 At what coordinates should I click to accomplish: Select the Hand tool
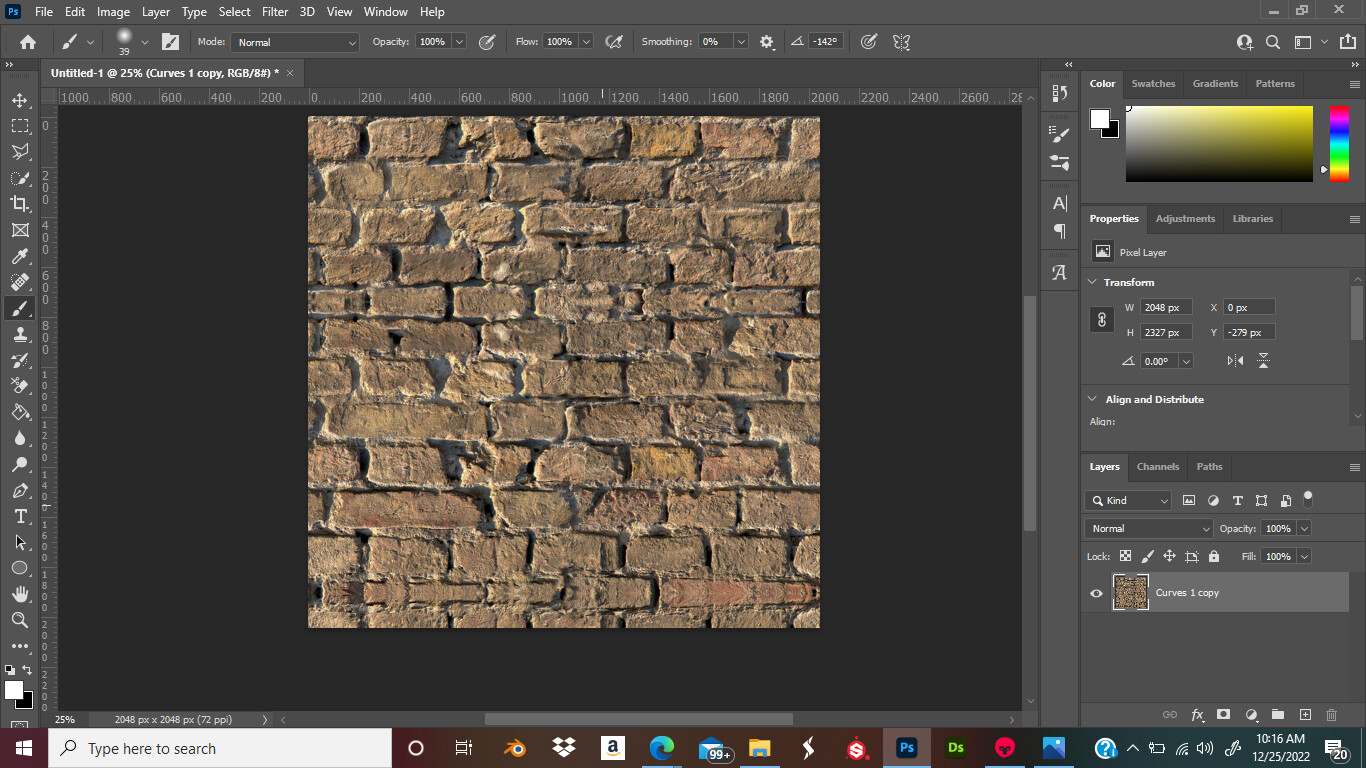coord(20,593)
